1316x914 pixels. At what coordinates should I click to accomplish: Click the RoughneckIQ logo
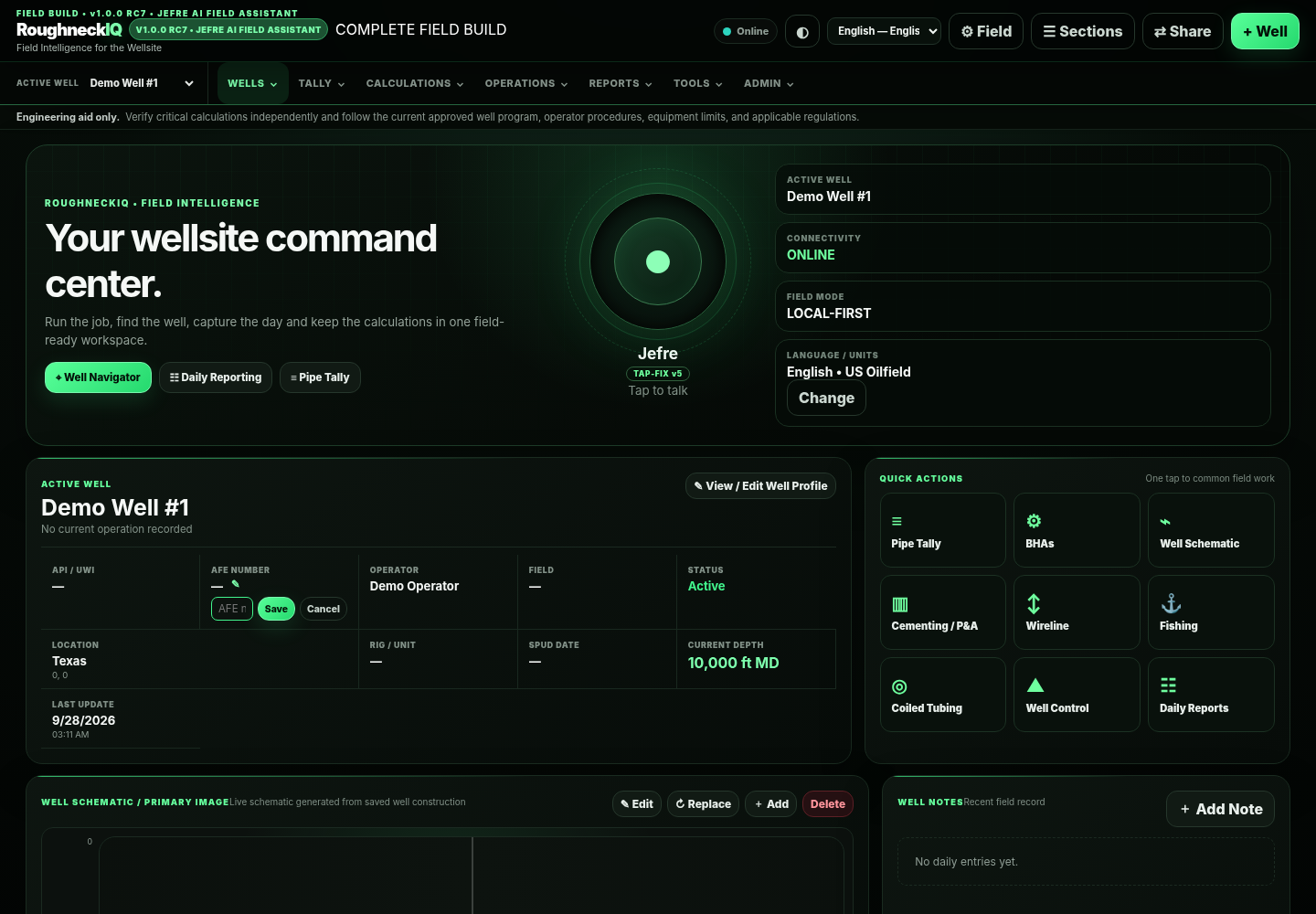tap(69, 30)
